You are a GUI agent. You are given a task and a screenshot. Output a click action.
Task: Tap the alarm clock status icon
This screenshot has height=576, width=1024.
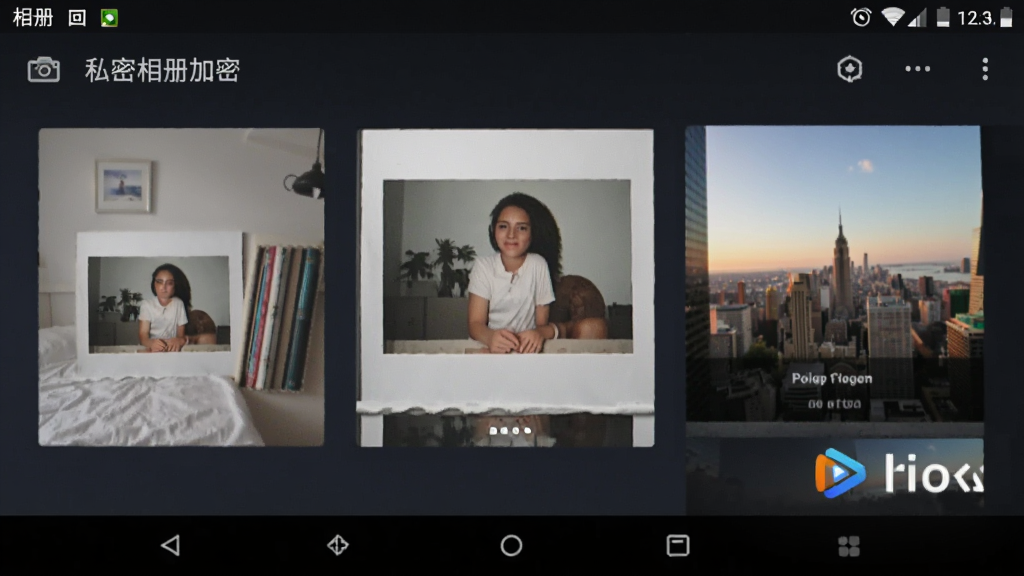pos(861,17)
